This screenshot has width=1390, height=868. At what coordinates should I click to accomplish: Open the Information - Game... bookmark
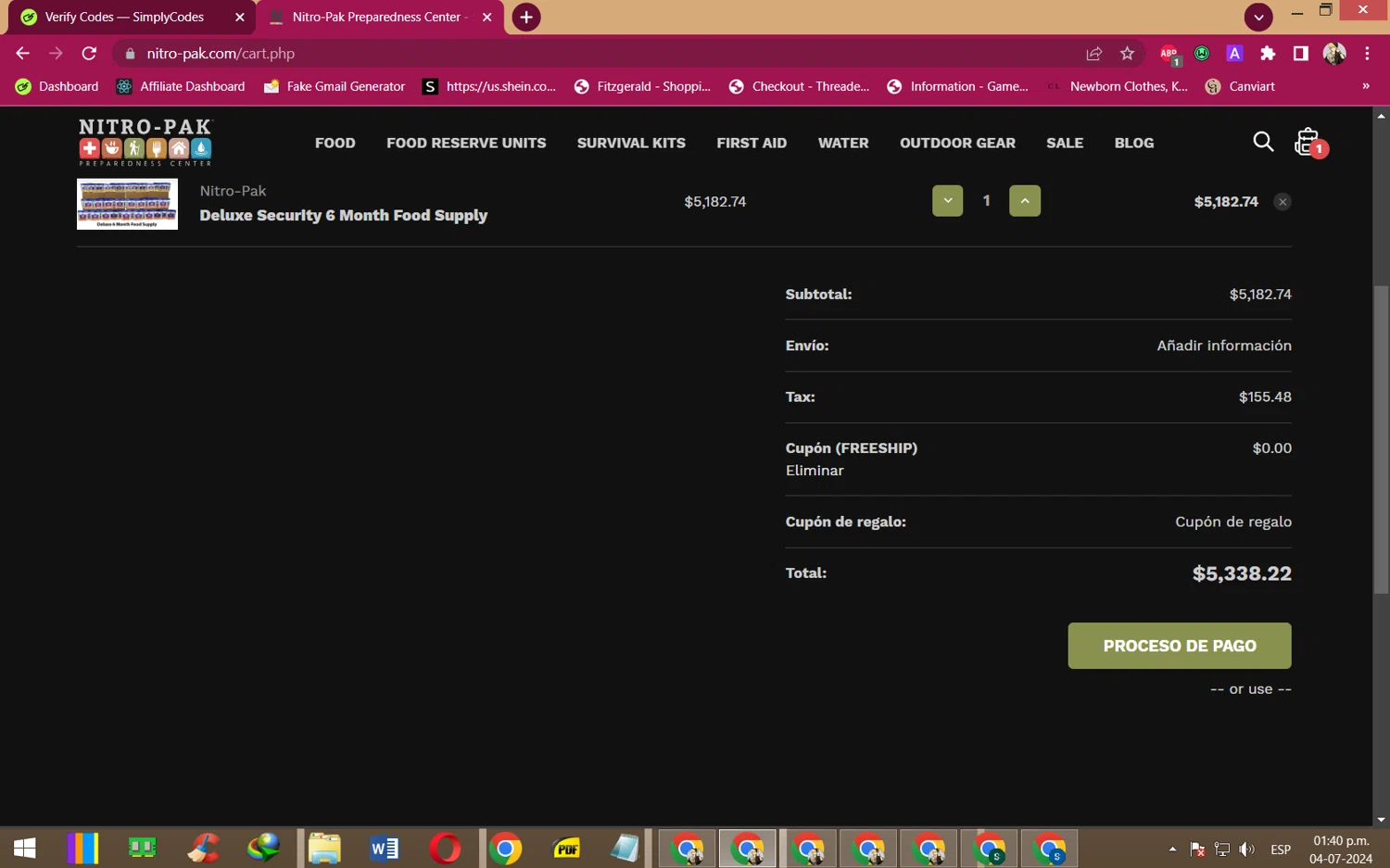click(x=958, y=86)
